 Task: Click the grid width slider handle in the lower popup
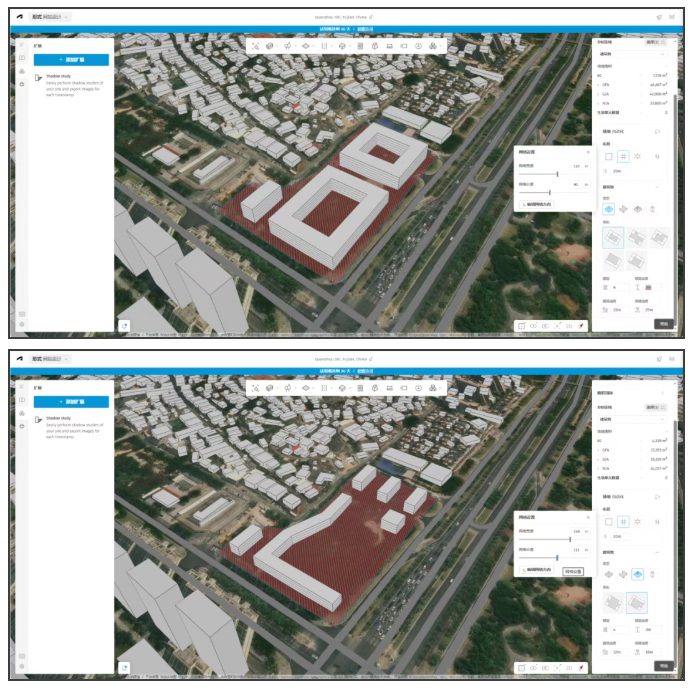coord(570,539)
